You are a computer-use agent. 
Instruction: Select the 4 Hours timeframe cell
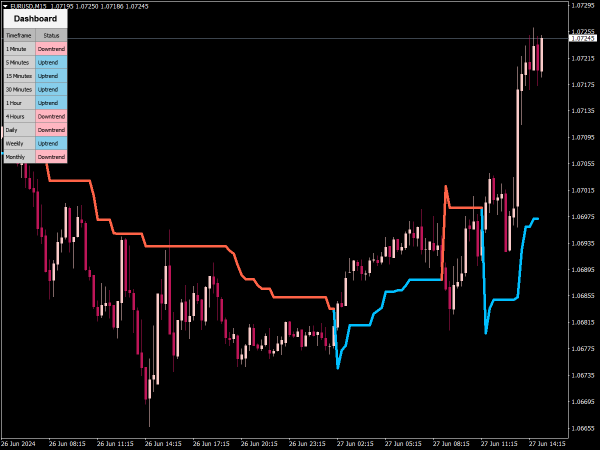click(20, 116)
